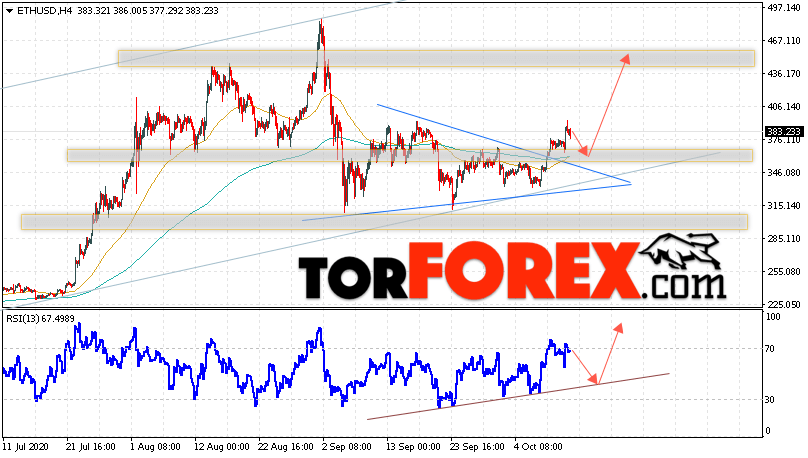
Task: Click price axis label 467.110
Action: point(784,41)
